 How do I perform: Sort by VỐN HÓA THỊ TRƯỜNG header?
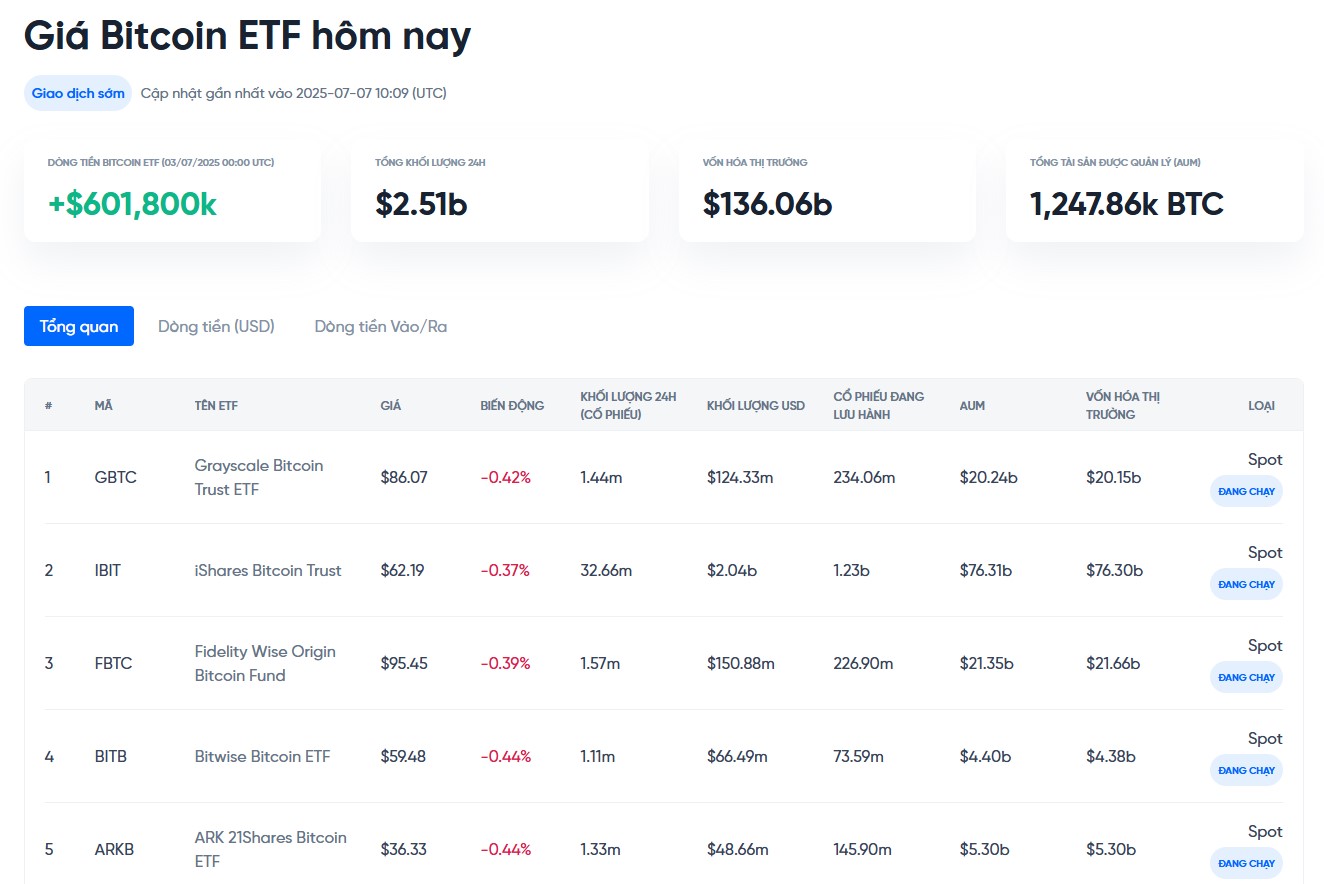coord(1123,405)
